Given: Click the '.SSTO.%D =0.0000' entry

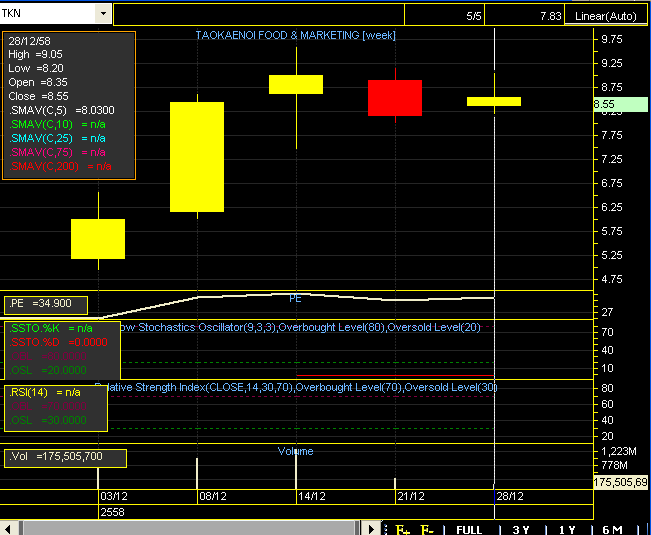Looking at the screenshot, I should click(x=58, y=342).
